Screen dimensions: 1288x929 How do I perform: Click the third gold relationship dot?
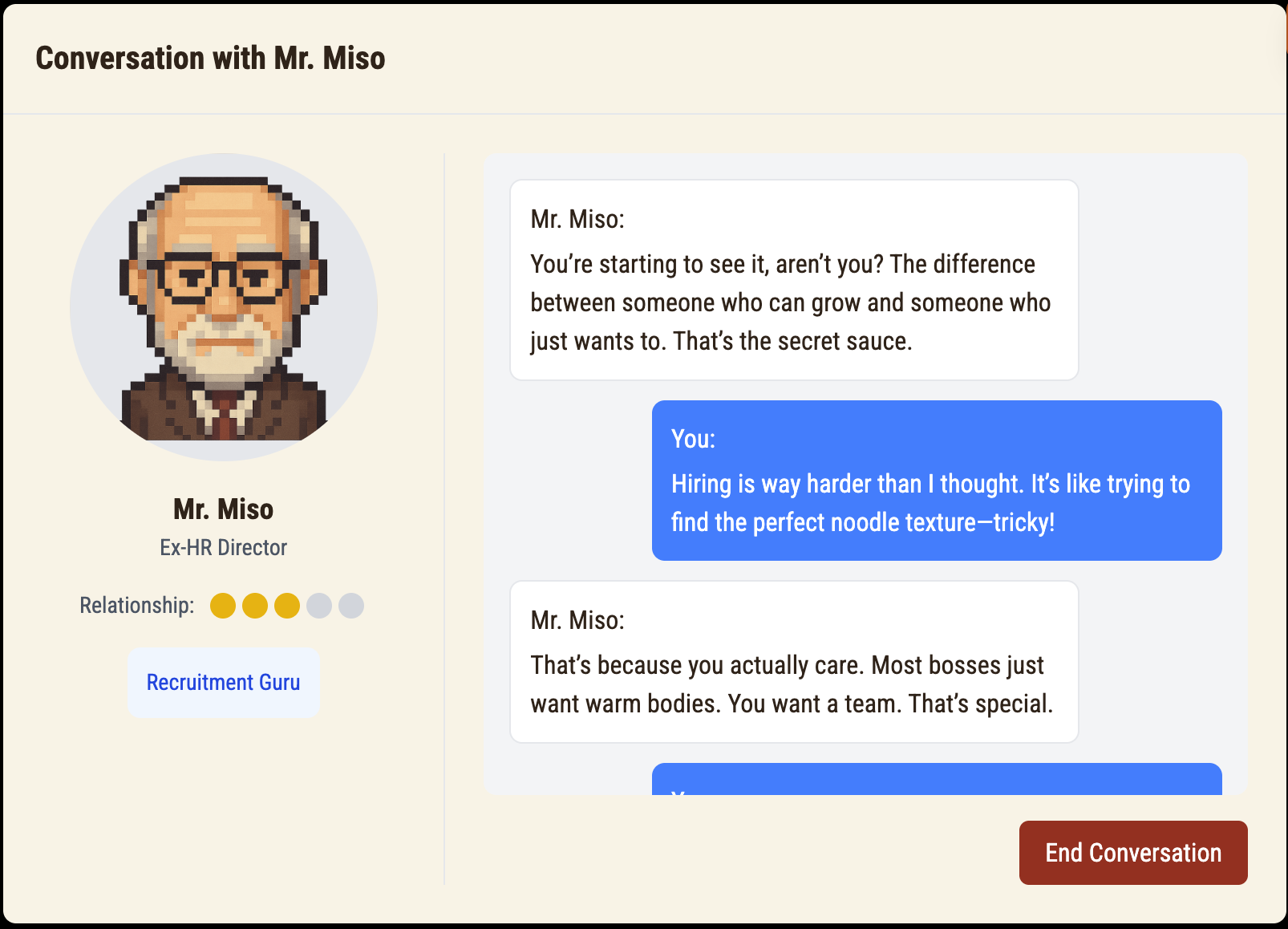pyautogui.click(x=287, y=606)
